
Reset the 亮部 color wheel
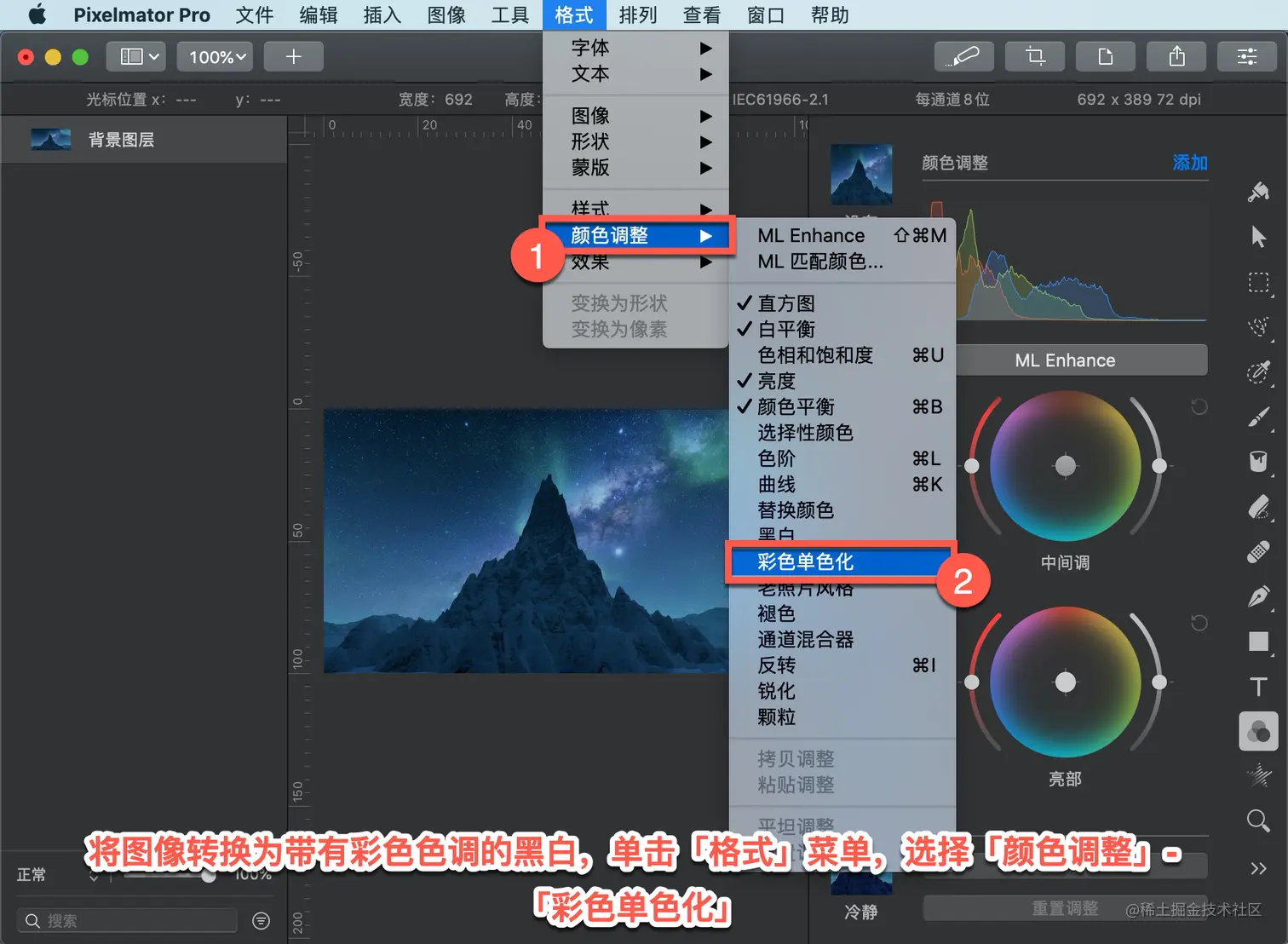(x=1199, y=623)
